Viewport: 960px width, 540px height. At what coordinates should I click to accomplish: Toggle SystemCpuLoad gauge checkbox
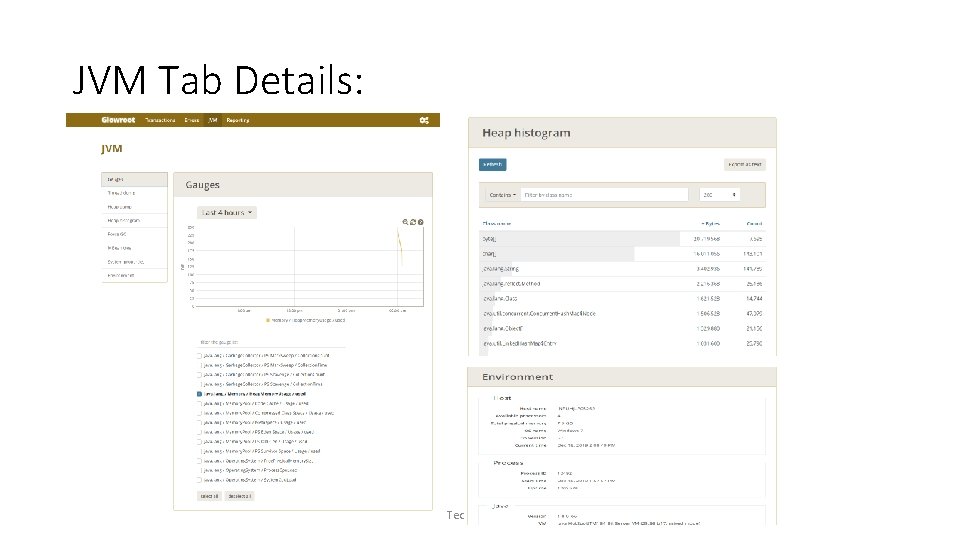(x=200, y=480)
